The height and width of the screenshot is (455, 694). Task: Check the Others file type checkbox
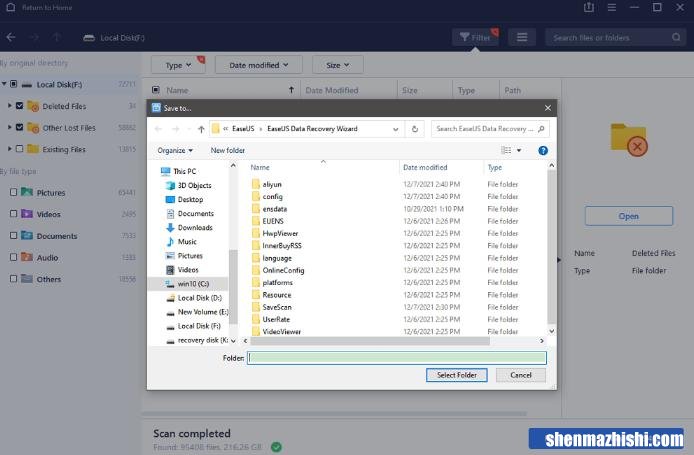(x=13, y=279)
